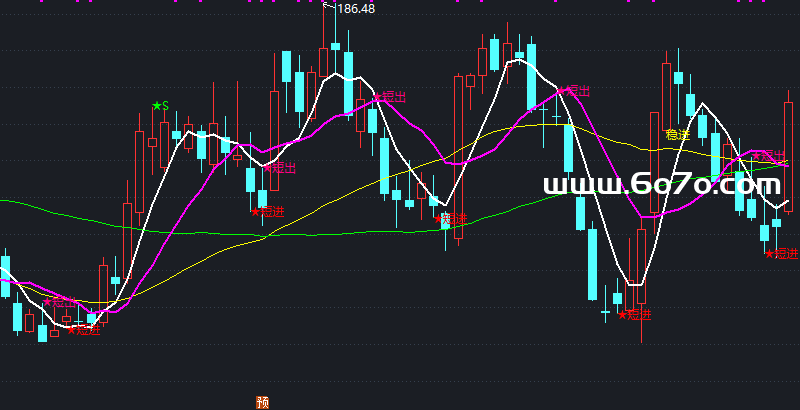The image size is (800, 410).
Task: Click the orange 预 marker at chart bottom
Action: coord(262,402)
